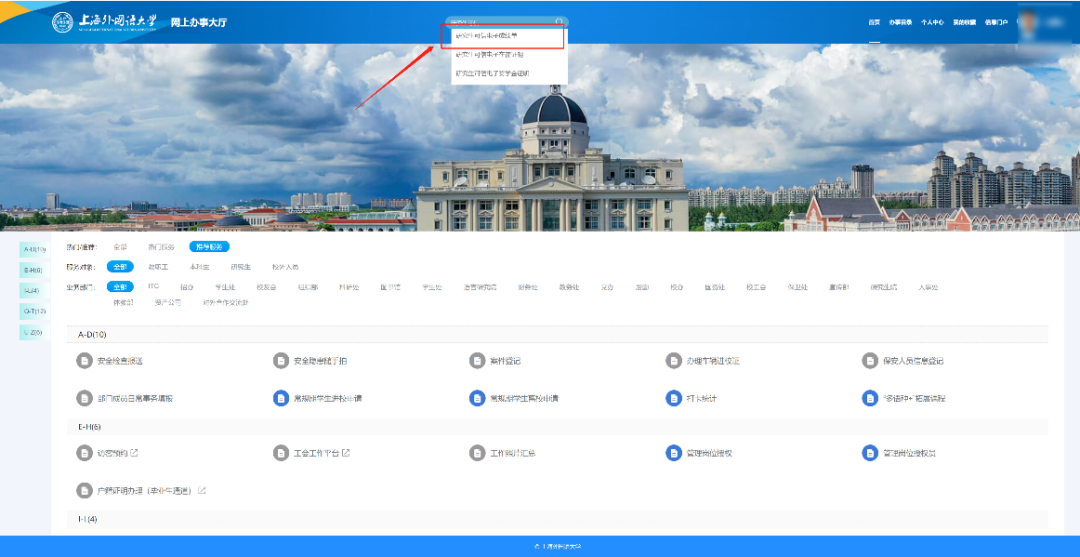The width and height of the screenshot is (1080, 557).
Task: Jump to the O-T sidebar section
Action: [34, 311]
